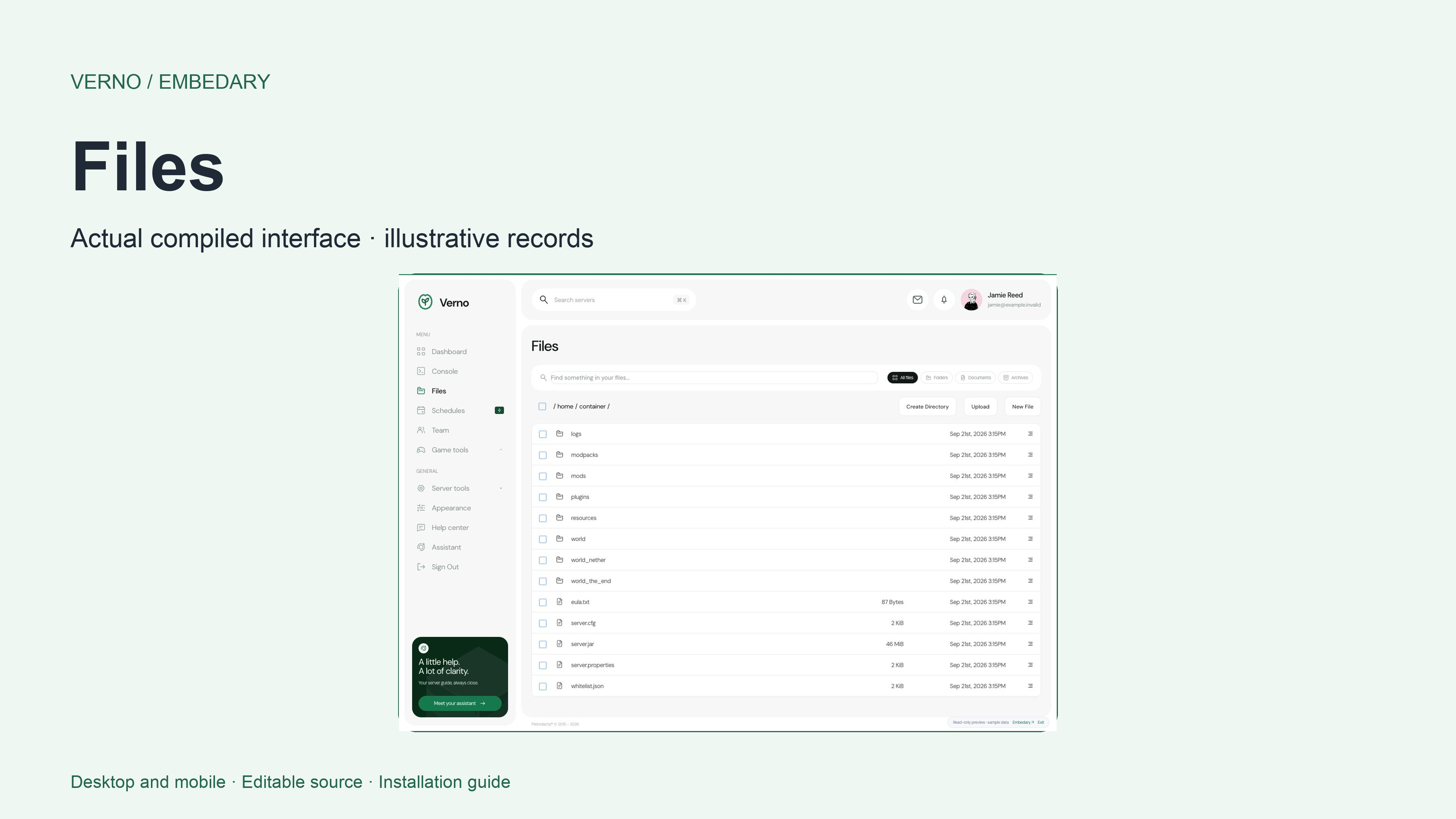Click the Verno leaf logo
Image resolution: width=1456 pixels, height=819 pixels.
pyautogui.click(x=425, y=302)
